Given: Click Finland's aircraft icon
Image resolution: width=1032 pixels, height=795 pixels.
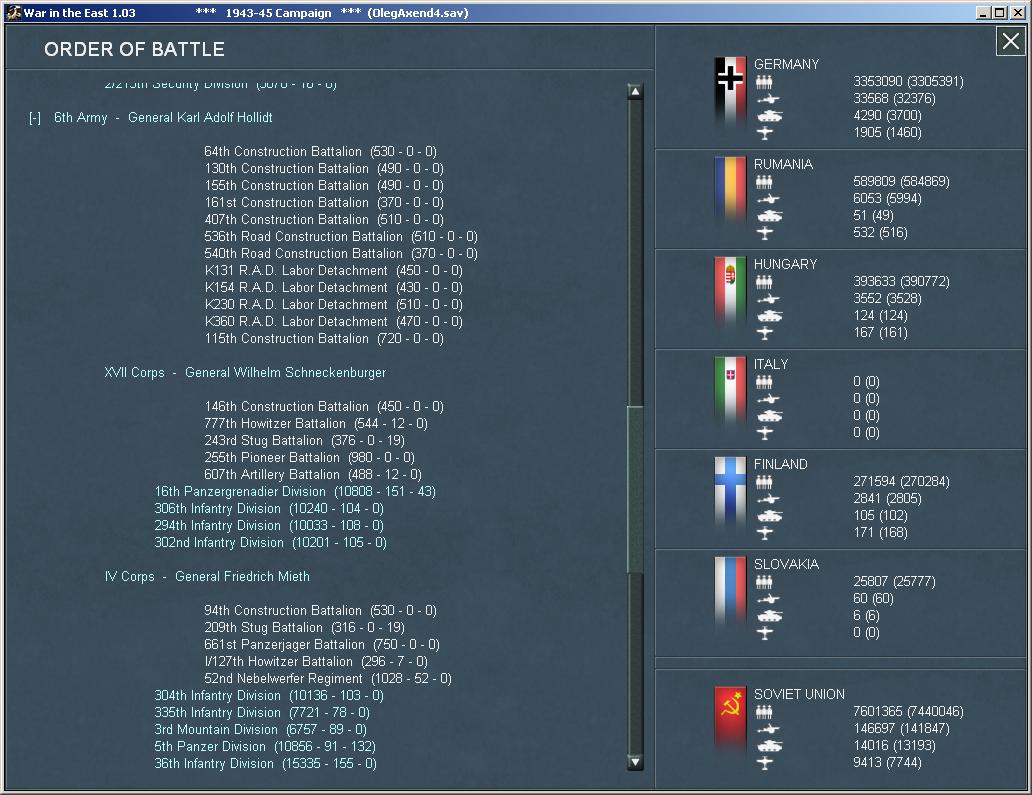Looking at the screenshot, I should point(764,533).
